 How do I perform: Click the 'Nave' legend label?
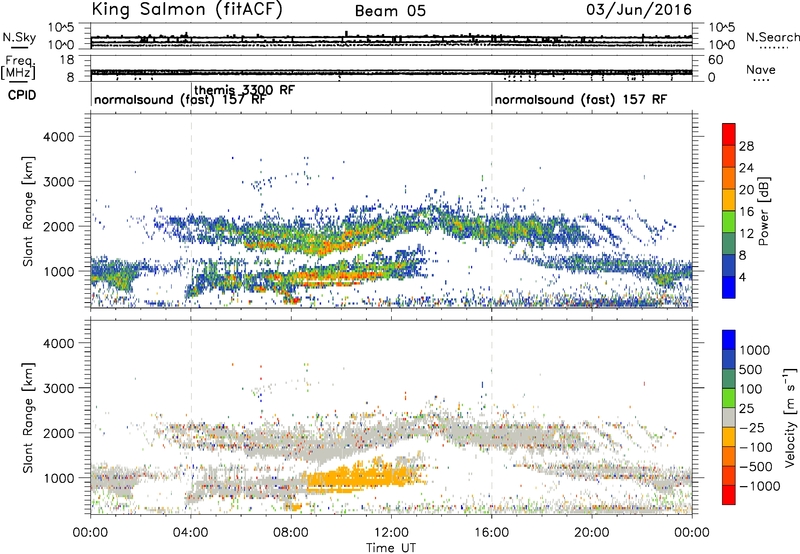point(760,70)
